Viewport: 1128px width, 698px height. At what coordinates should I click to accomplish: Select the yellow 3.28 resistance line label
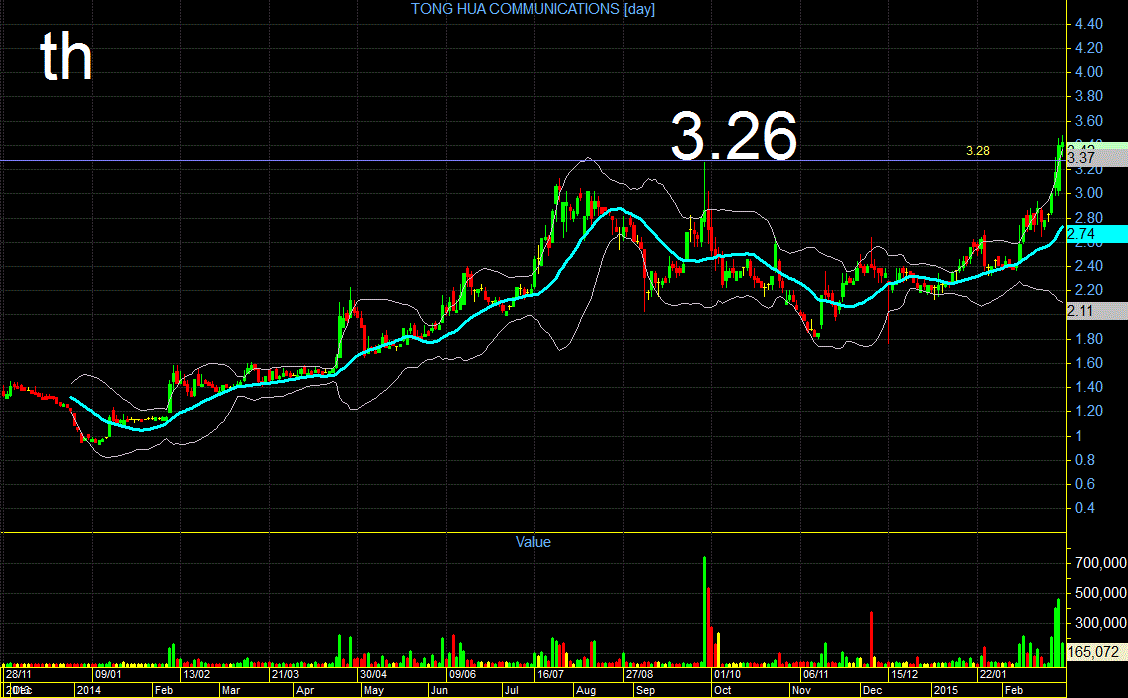click(978, 150)
